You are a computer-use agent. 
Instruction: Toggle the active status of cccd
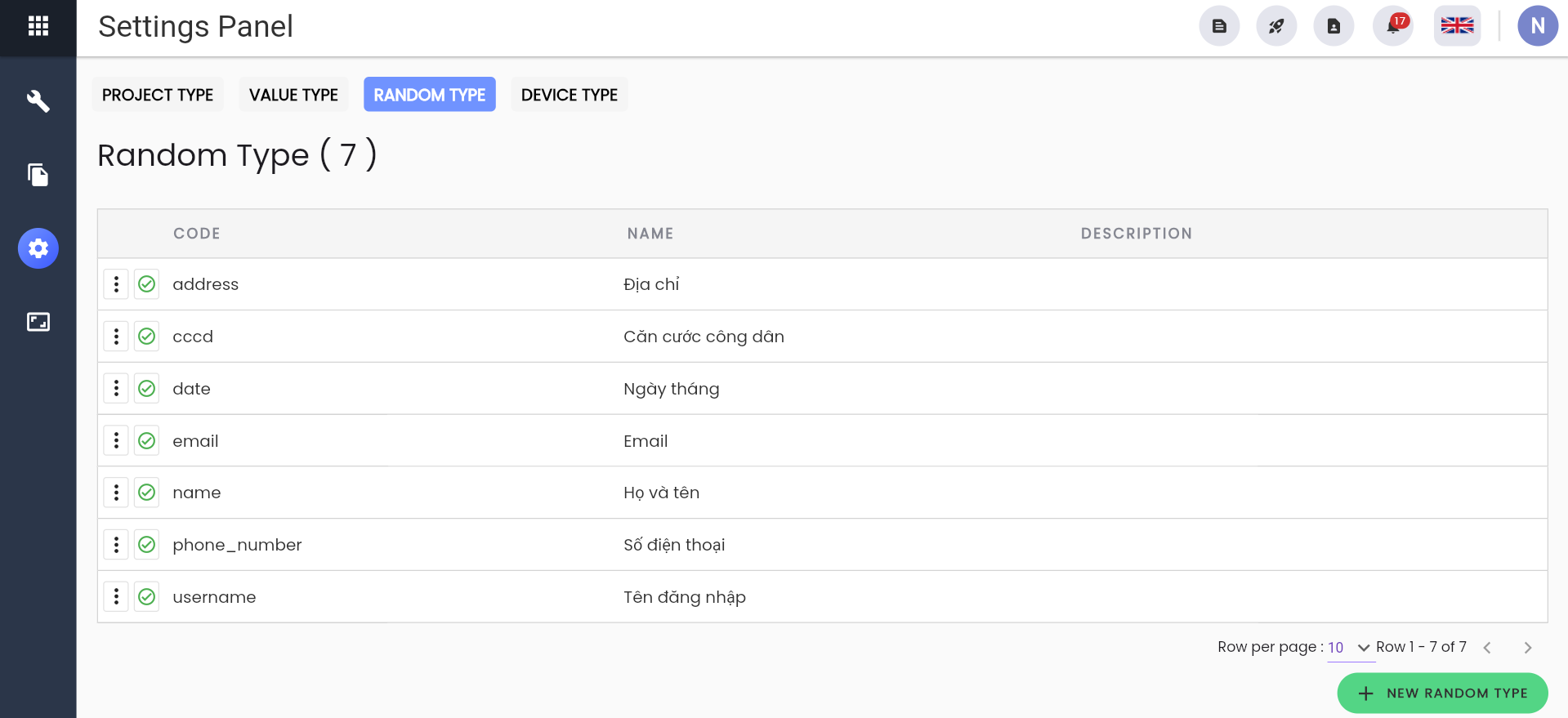(x=147, y=337)
